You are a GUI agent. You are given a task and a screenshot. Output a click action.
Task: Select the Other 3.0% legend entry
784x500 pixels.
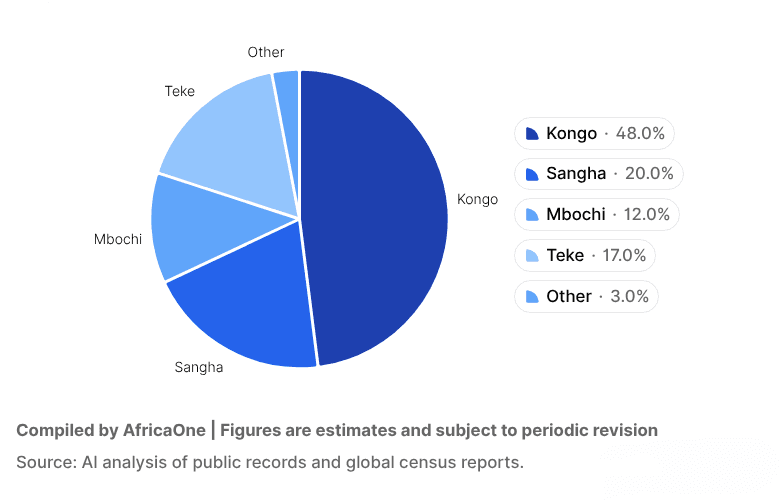(x=585, y=297)
